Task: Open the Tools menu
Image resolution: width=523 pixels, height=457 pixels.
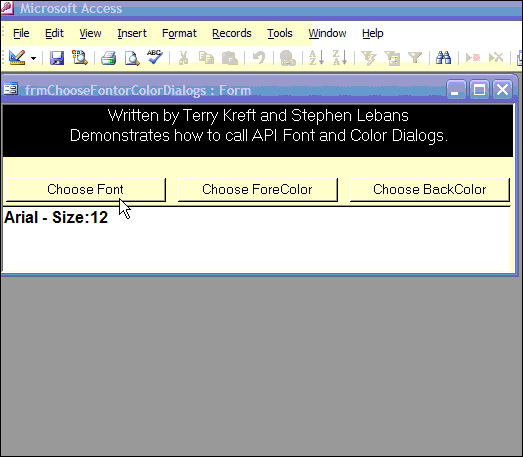Action: (x=280, y=33)
